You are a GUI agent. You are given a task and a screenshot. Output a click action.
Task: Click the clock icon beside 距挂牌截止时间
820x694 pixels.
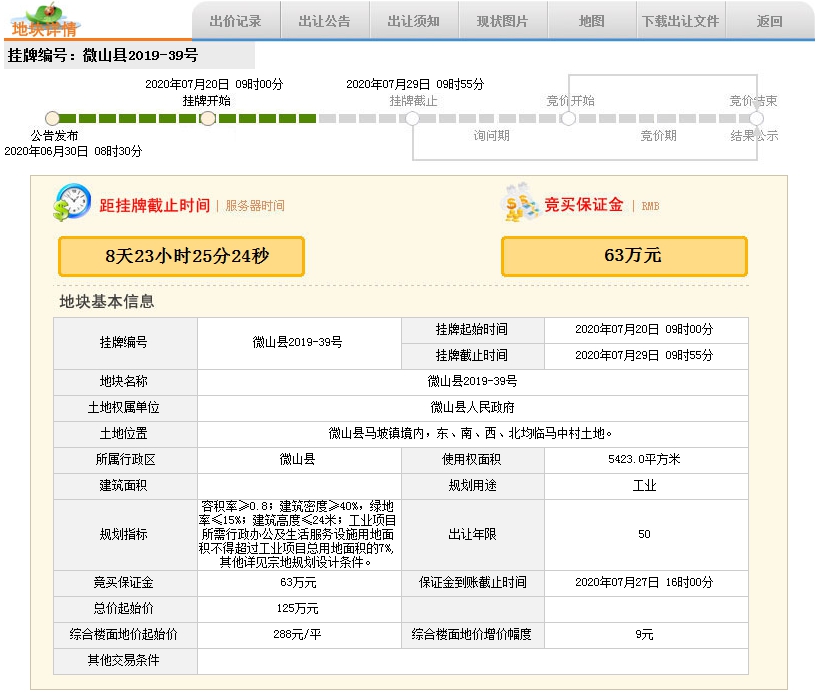[72, 202]
